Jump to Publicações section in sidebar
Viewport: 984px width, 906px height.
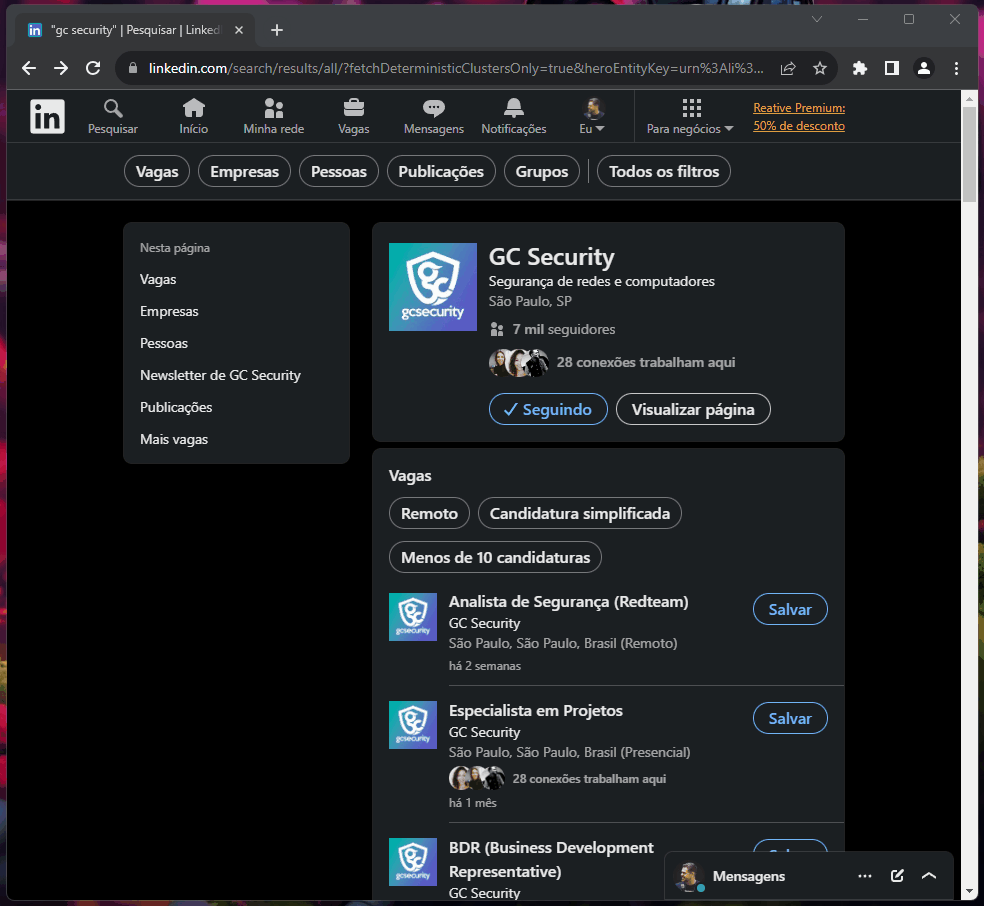(x=176, y=407)
